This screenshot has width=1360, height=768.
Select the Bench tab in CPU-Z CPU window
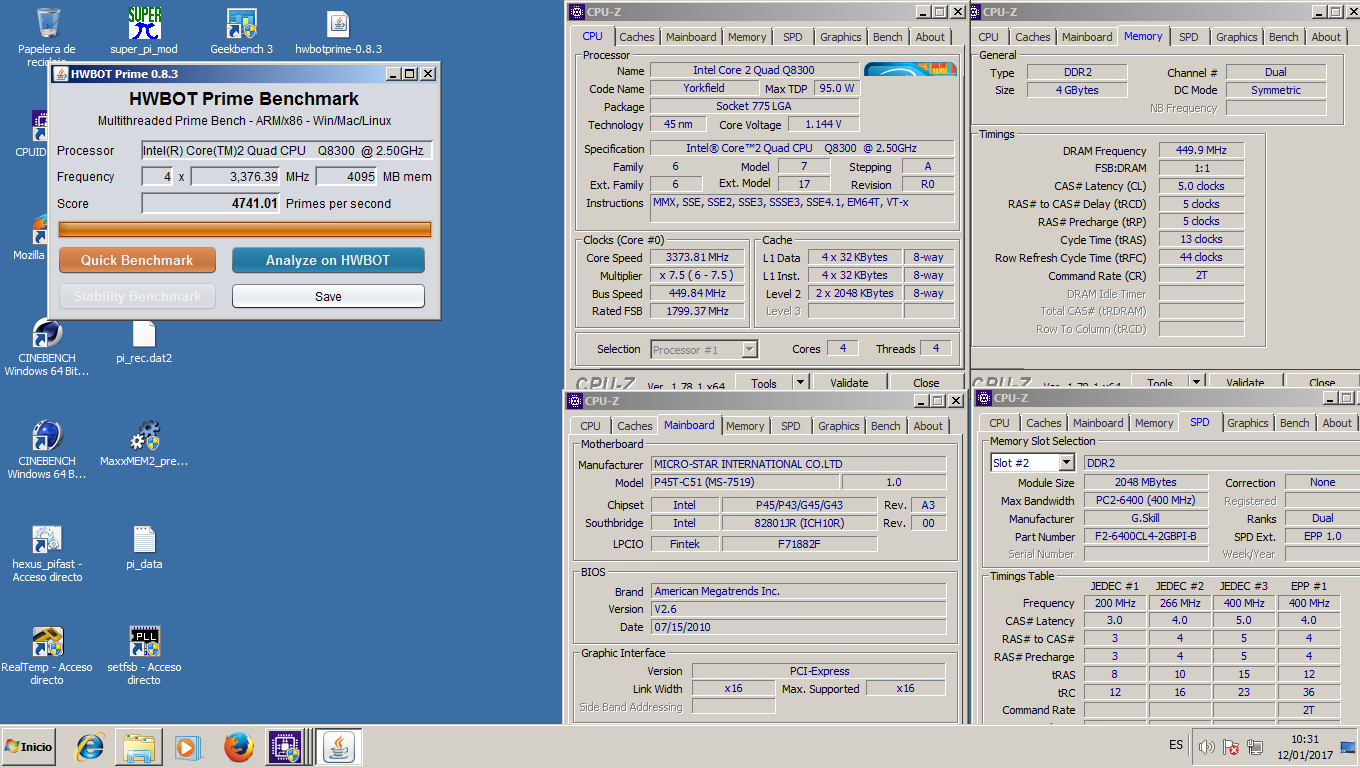click(x=887, y=37)
